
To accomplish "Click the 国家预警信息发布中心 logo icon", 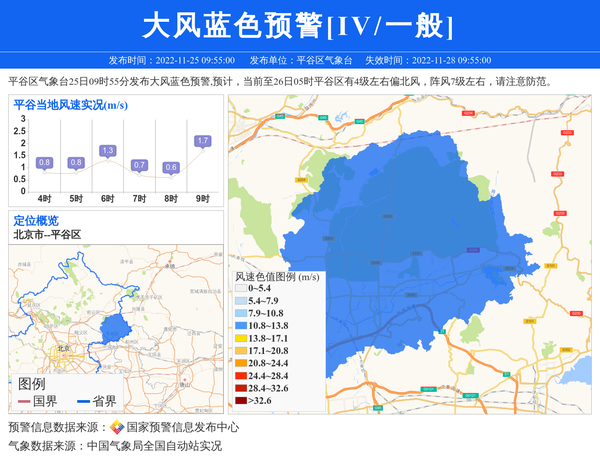I will click(117, 428).
